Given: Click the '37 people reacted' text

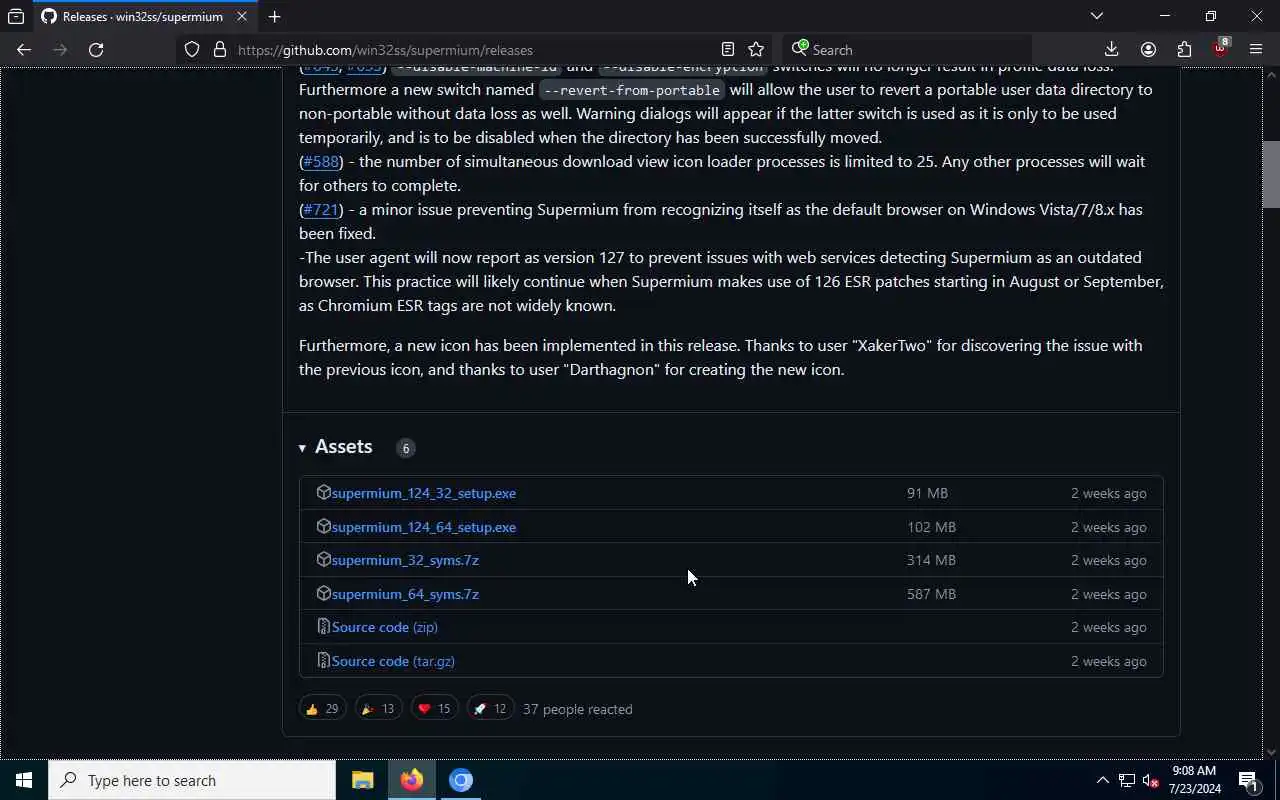Looking at the screenshot, I should click(578, 709).
